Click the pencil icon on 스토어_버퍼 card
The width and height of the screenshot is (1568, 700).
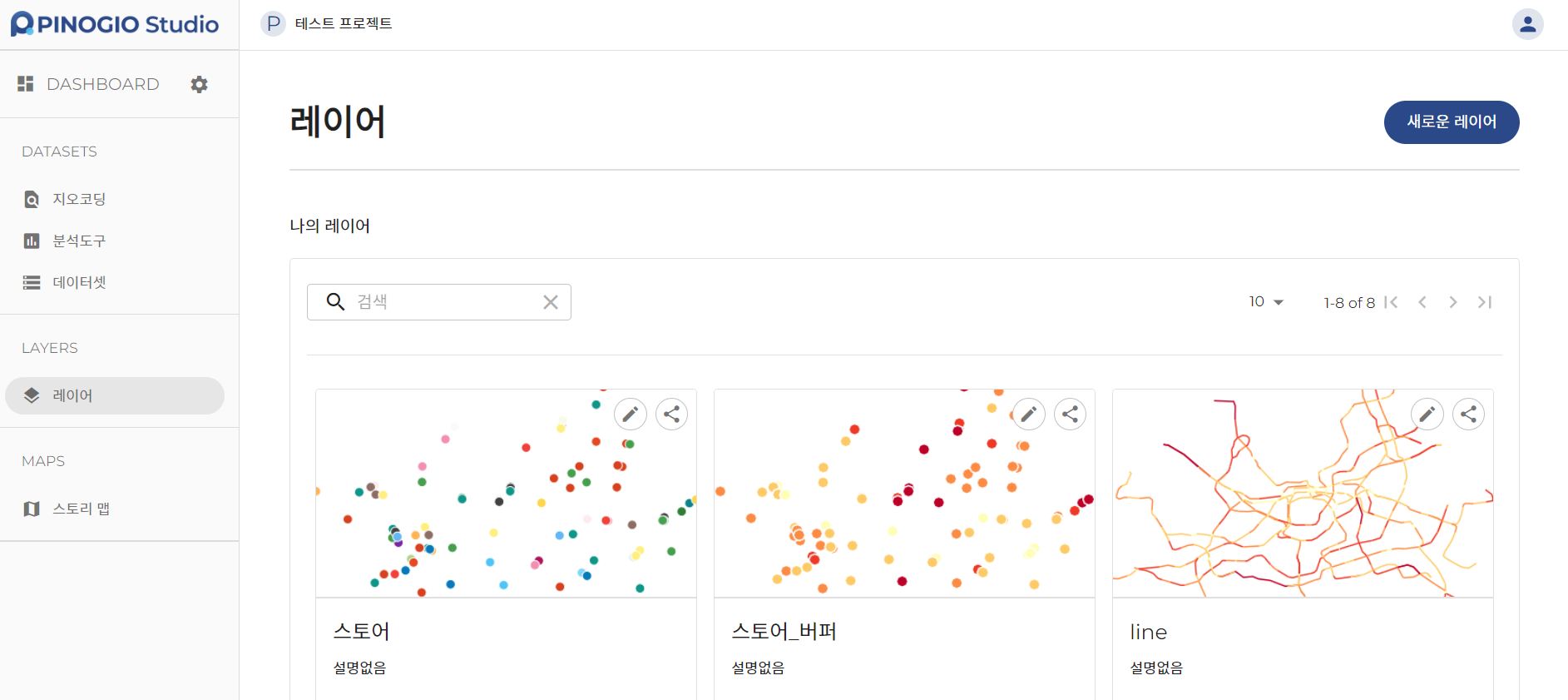pyautogui.click(x=1029, y=414)
